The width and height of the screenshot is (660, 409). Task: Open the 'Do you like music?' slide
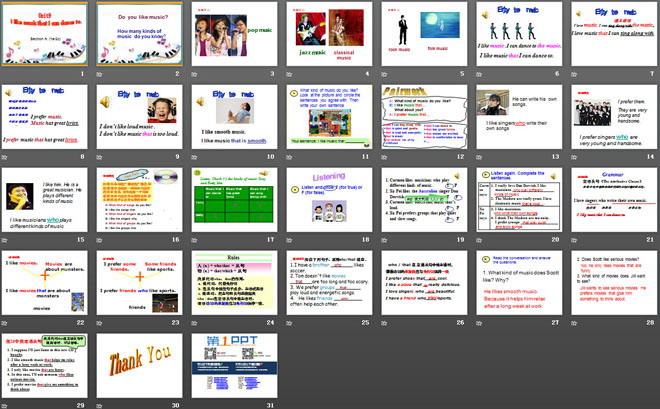point(138,39)
